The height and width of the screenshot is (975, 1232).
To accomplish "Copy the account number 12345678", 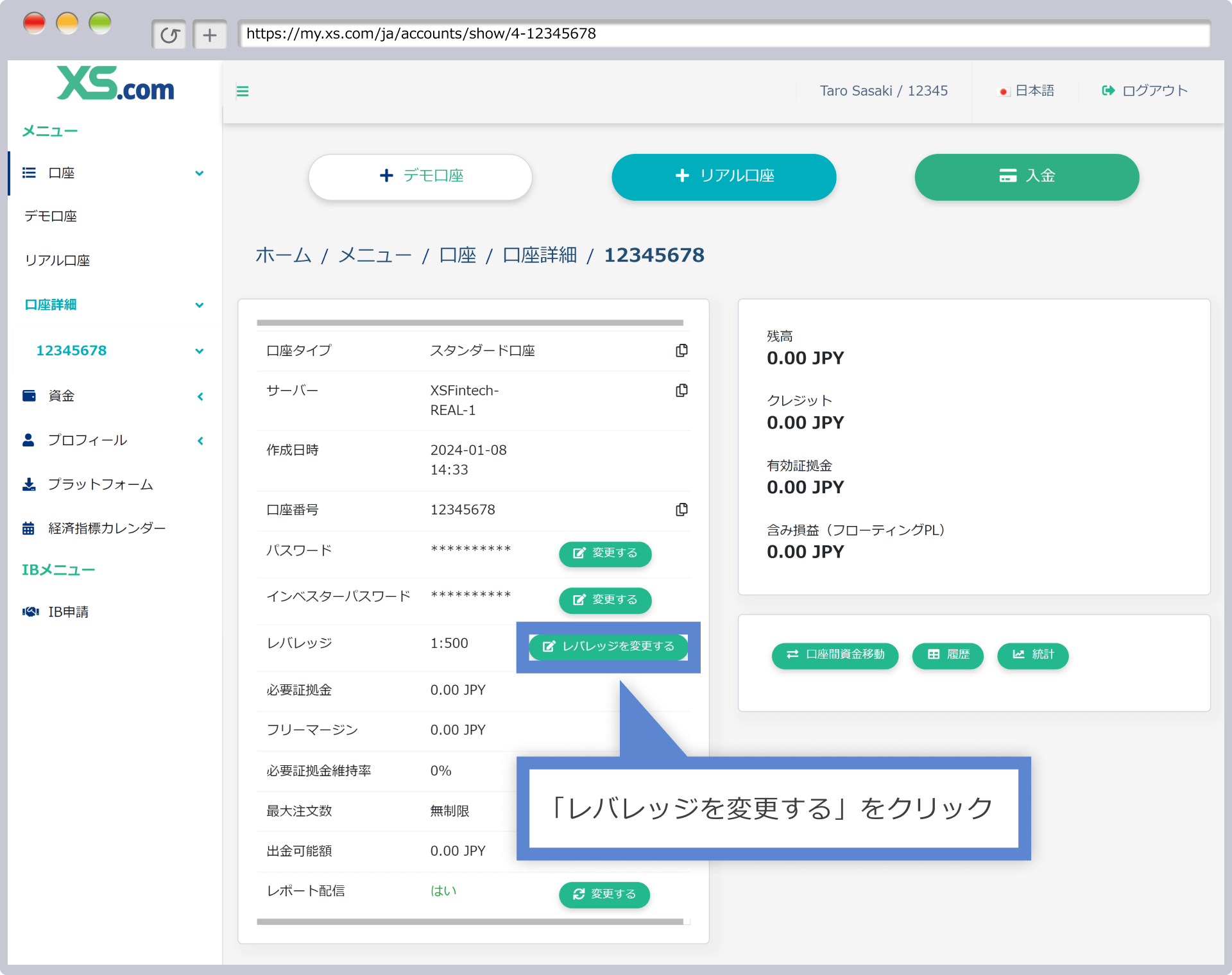I will point(681,509).
